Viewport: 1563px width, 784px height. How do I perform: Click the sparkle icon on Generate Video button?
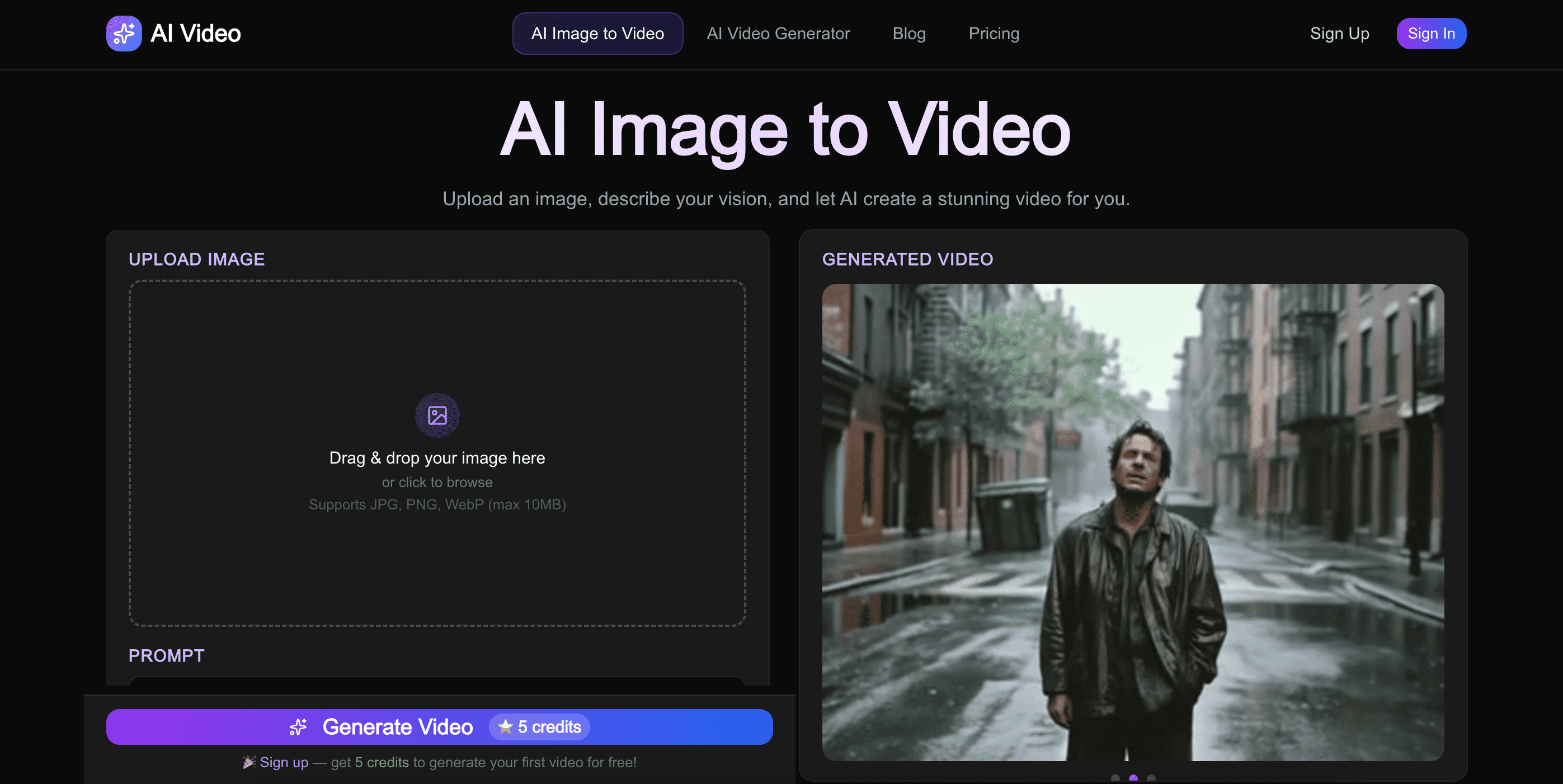[x=299, y=726]
